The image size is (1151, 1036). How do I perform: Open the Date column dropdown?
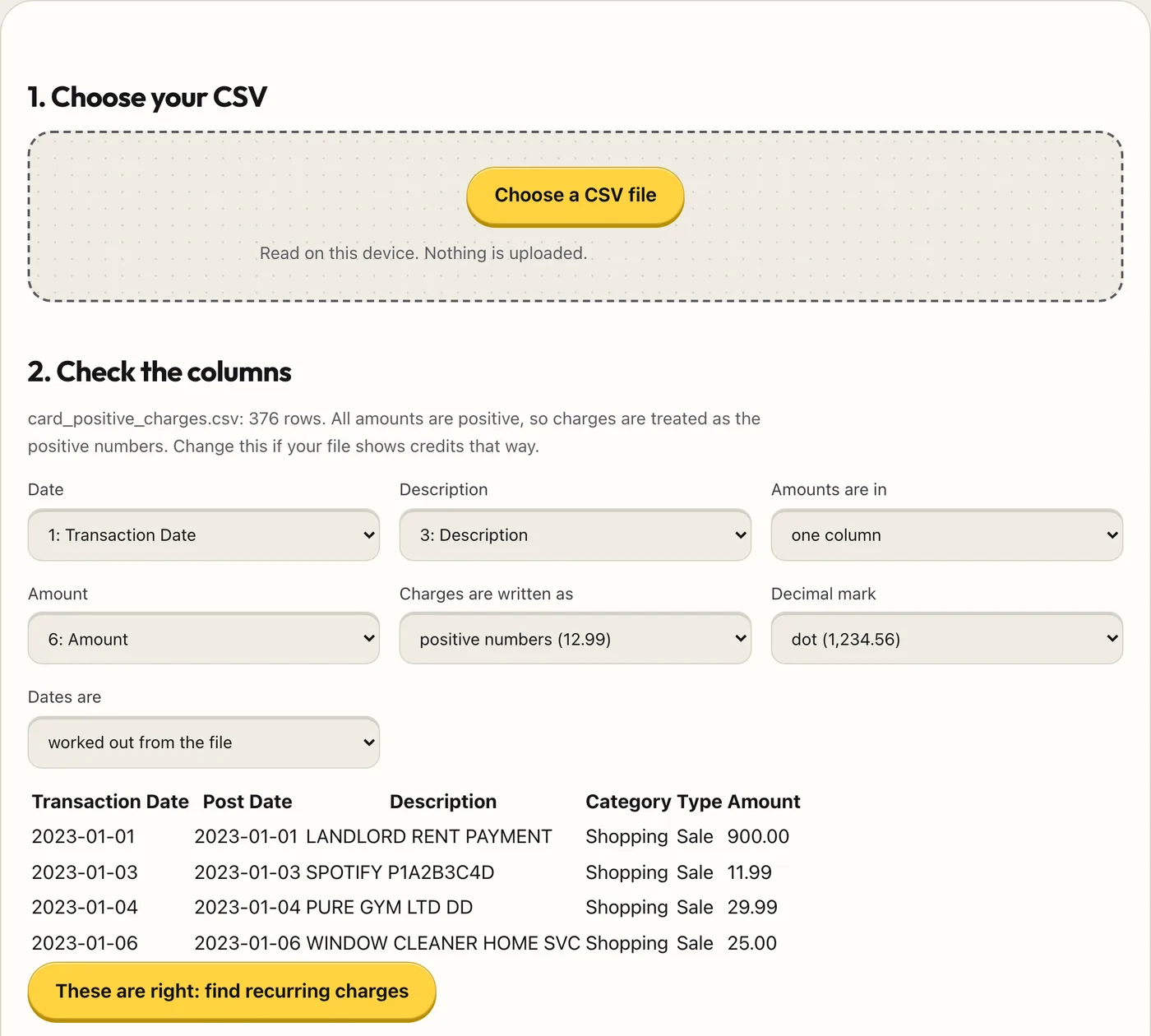pos(204,535)
